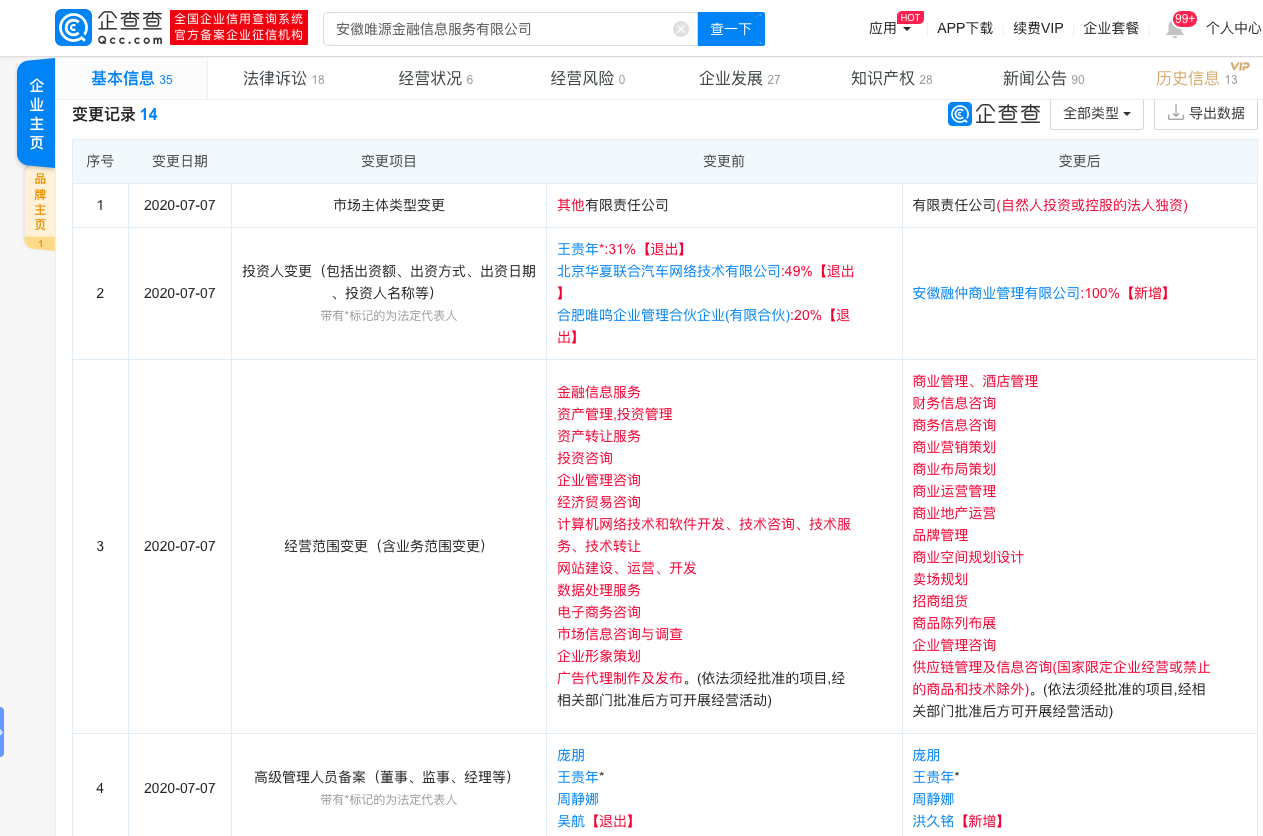Viewport: 1263px width, 836px height.
Task: Switch to 经营风险 tab
Action: coord(587,78)
